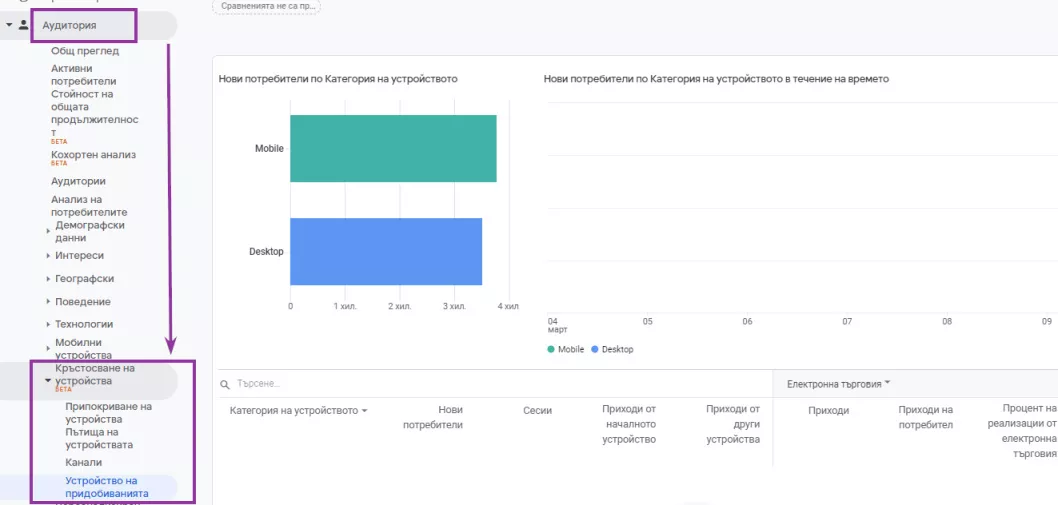The width and height of the screenshot is (1058, 505).
Task: Collapse Кръстосване на устройства section
Action: point(48,381)
